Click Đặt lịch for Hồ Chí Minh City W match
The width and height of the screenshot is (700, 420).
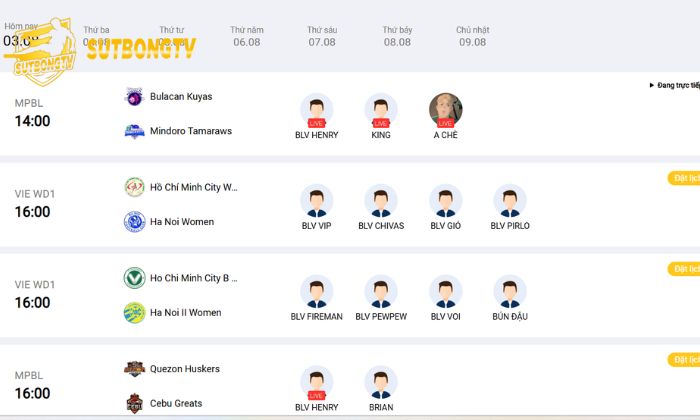tap(684, 178)
